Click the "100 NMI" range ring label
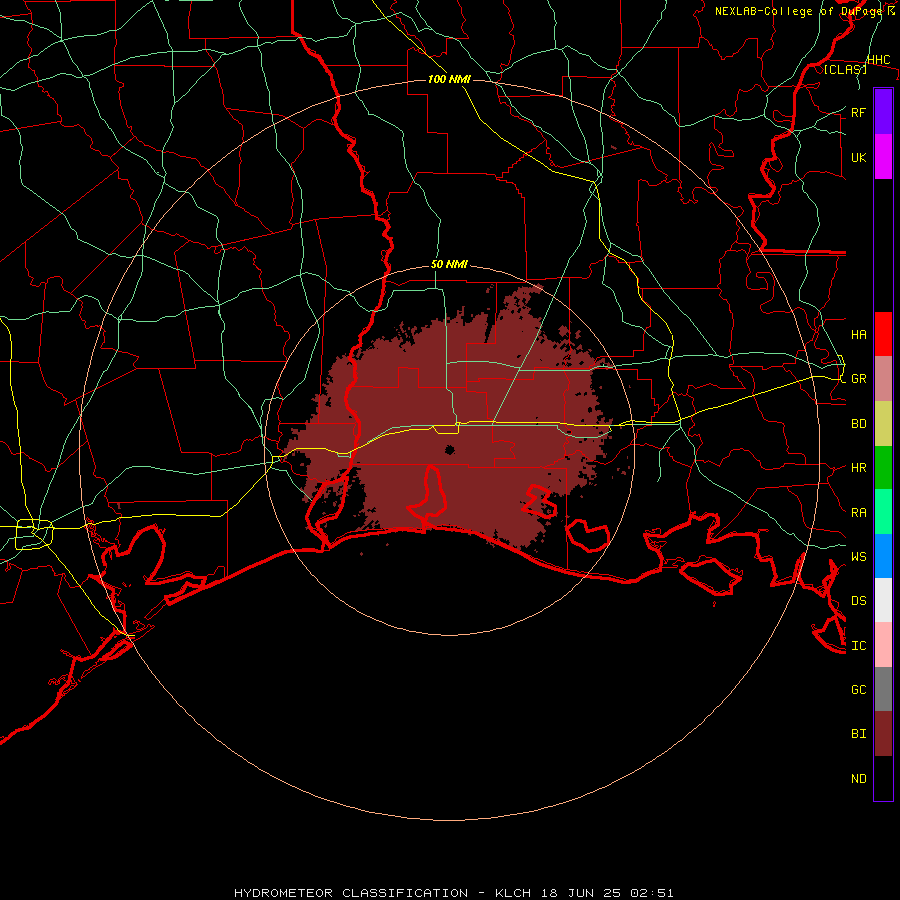This screenshot has height=900, width=900. [x=449, y=79]
